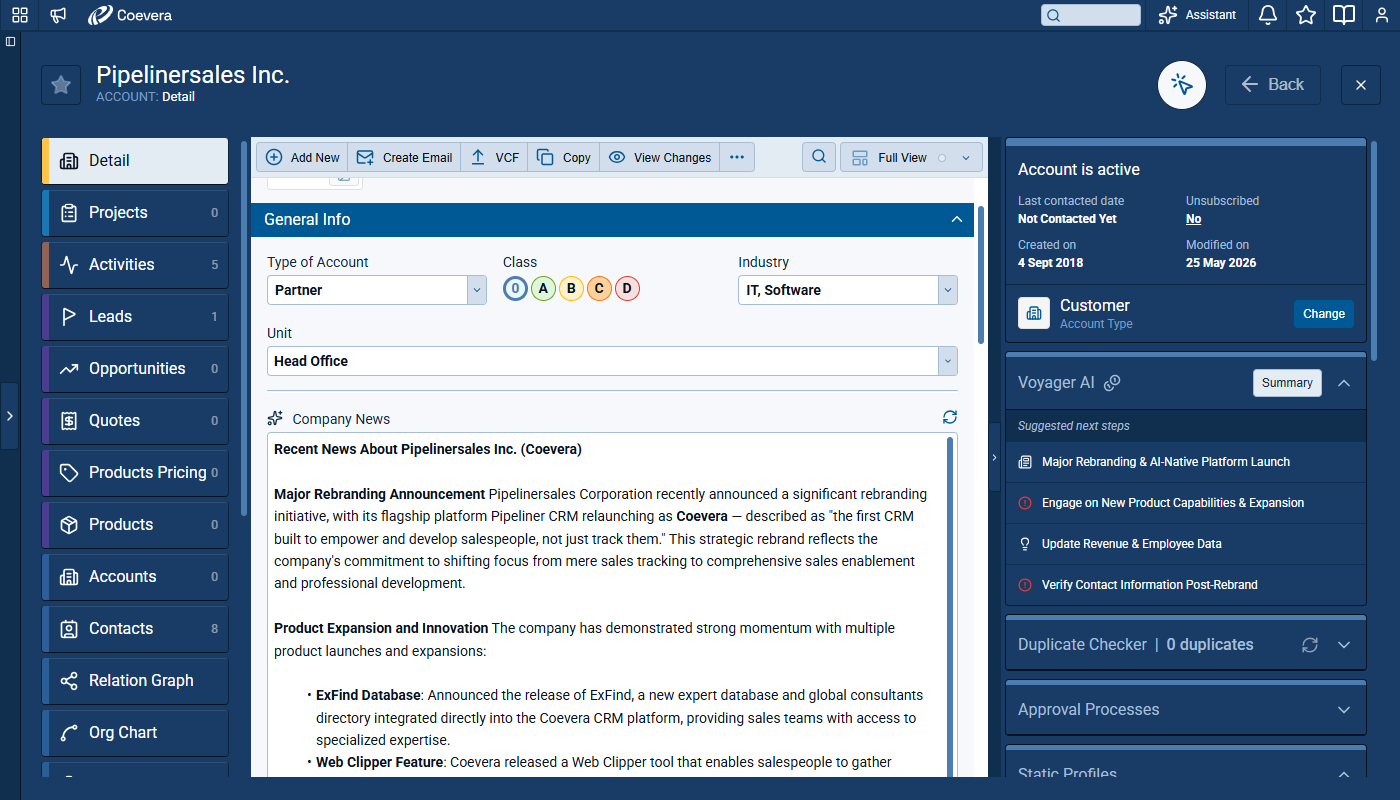Open the Activities tab

pos(135,265)
